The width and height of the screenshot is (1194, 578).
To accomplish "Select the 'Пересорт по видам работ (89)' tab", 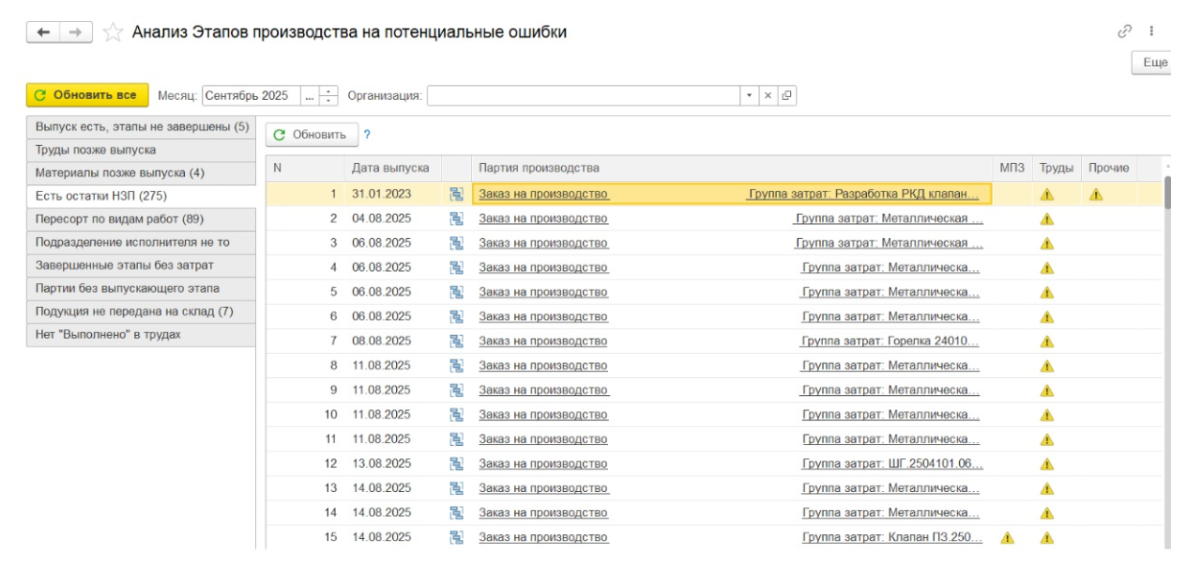I will tap(142, 219).
